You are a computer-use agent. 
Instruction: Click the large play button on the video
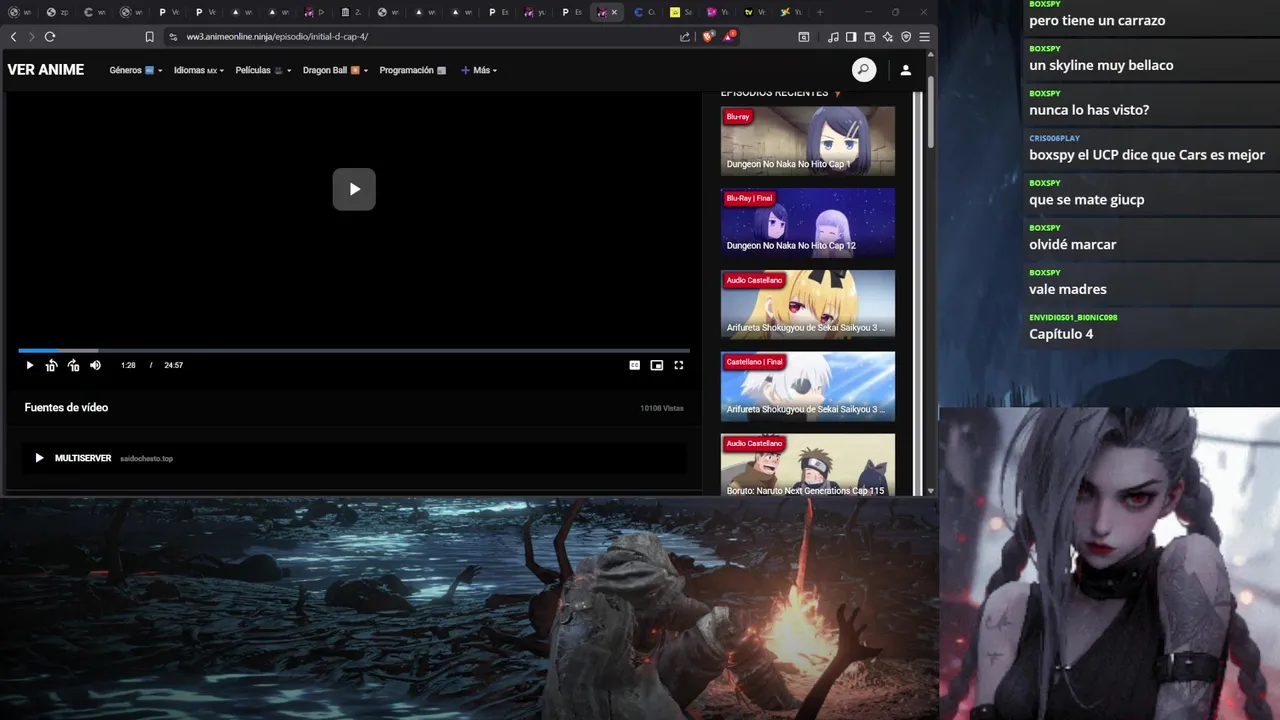pyautogui.click(x=354, y=189)
